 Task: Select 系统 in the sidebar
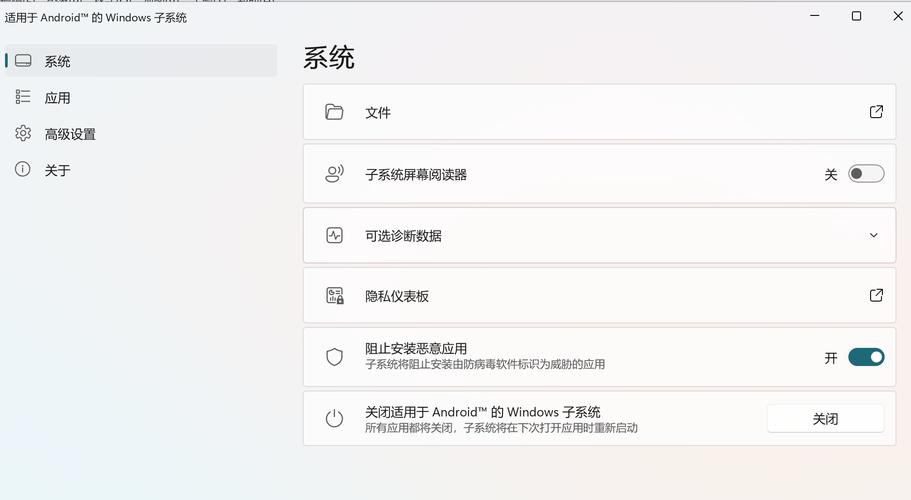(141, 60)
